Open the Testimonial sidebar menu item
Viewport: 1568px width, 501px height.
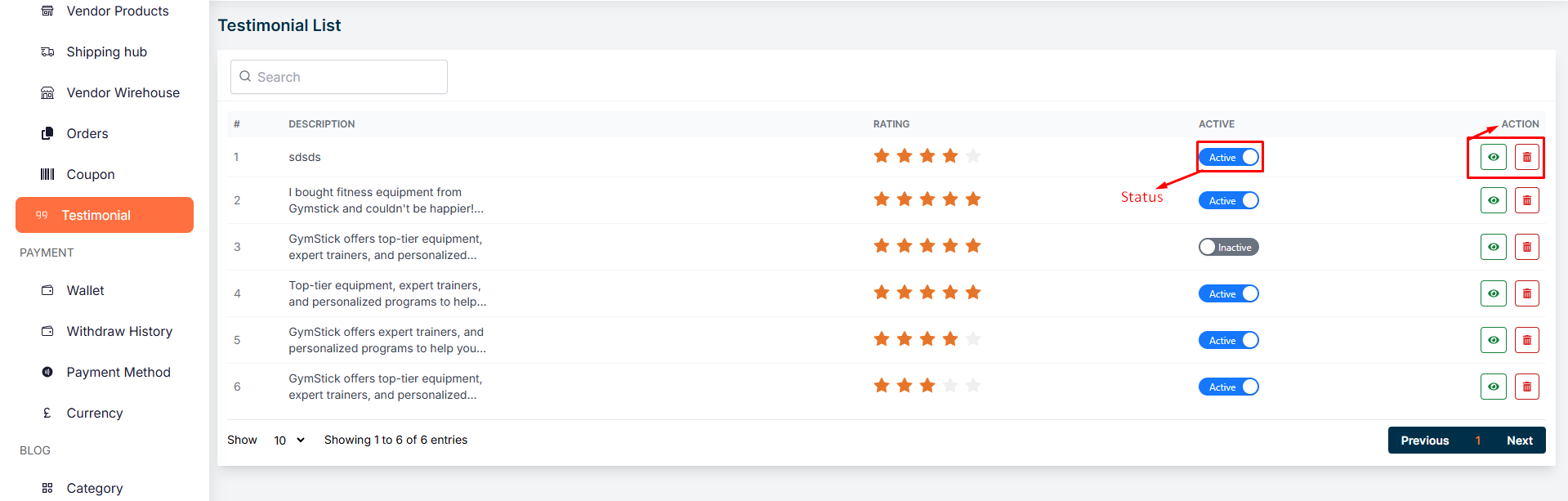coord(105,215)
